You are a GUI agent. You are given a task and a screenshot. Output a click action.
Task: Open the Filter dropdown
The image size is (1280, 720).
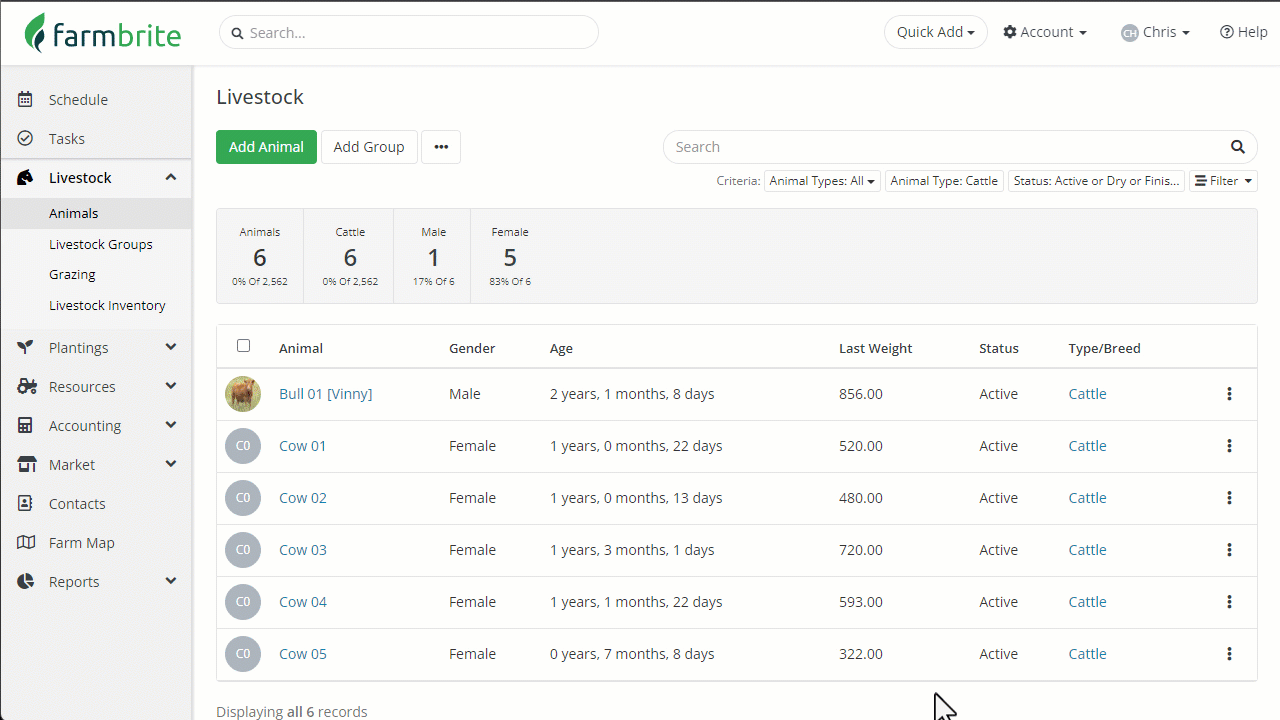coord(1223,181)
